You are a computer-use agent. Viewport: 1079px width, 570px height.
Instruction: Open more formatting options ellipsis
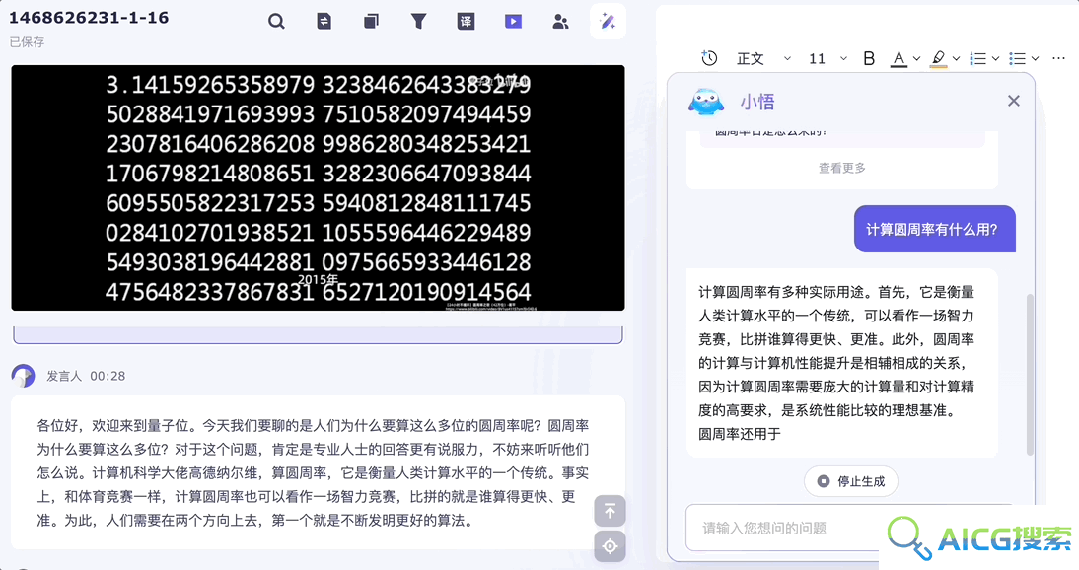pos(1058,59)
